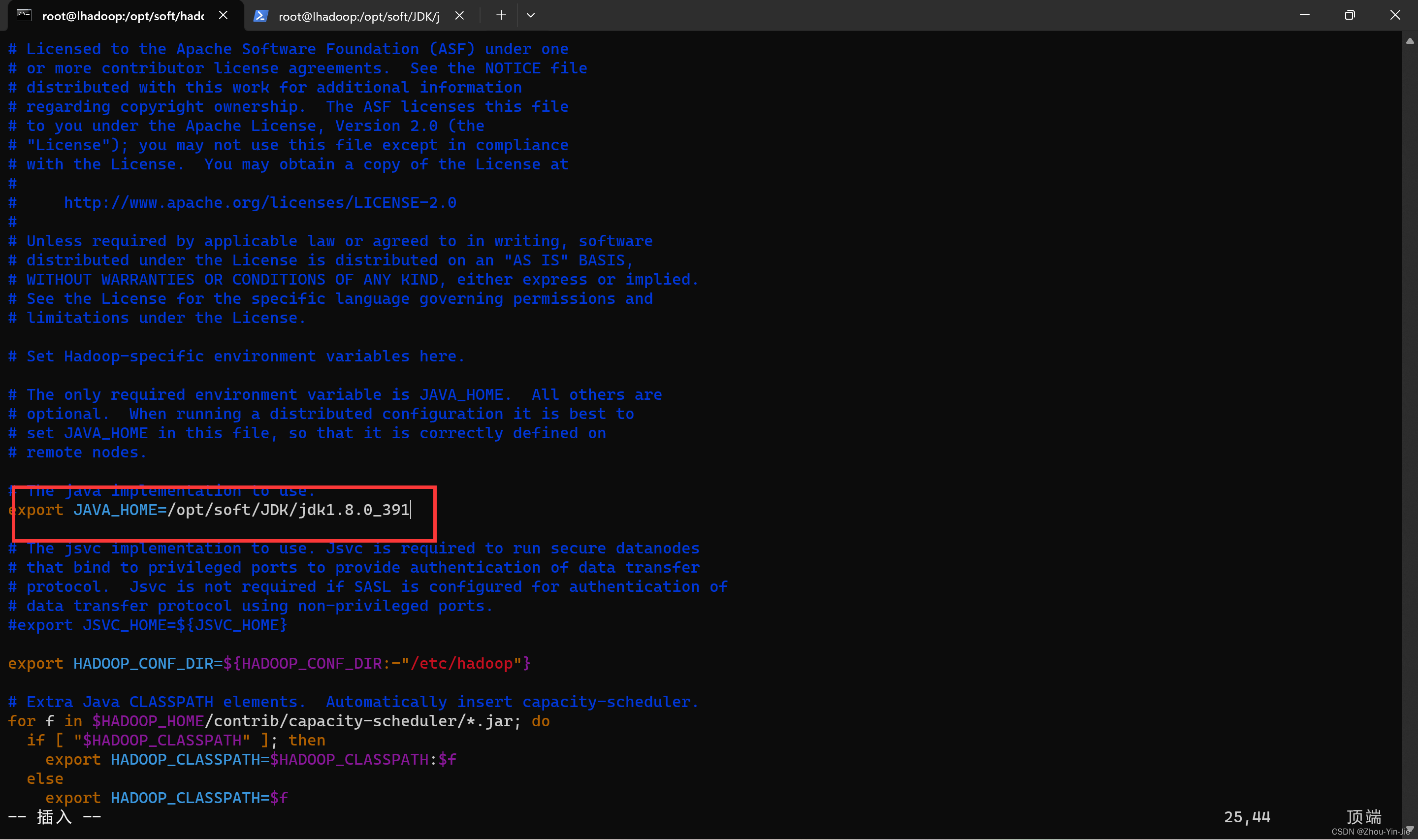Click the commented JSVC_HOME export line
1418x840 pixels.
[147, 625]
